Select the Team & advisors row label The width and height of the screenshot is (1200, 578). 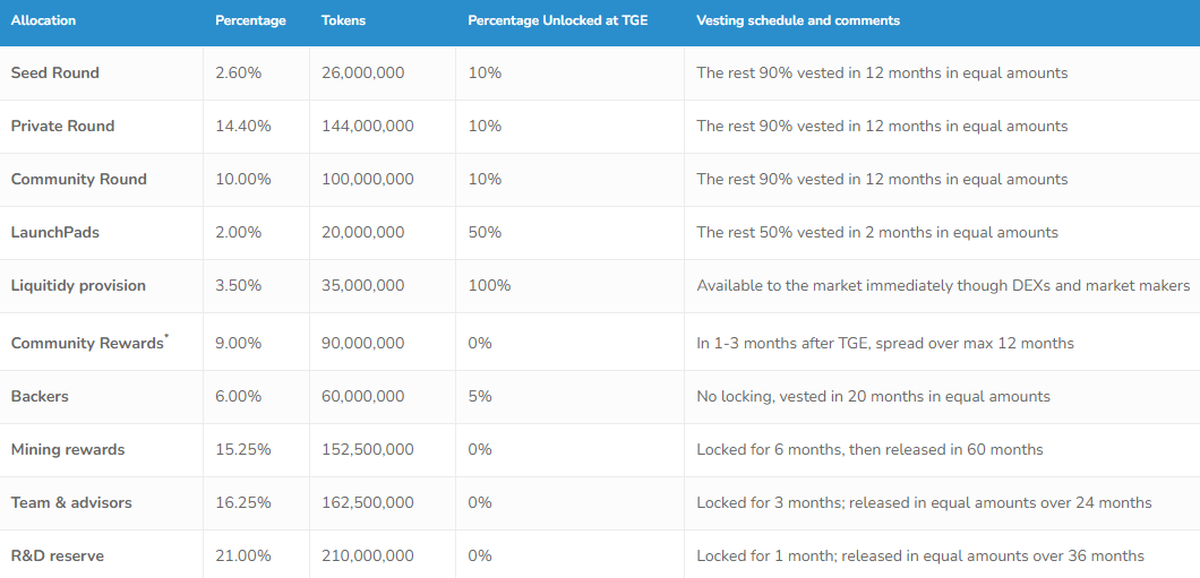tap(71, 502)
